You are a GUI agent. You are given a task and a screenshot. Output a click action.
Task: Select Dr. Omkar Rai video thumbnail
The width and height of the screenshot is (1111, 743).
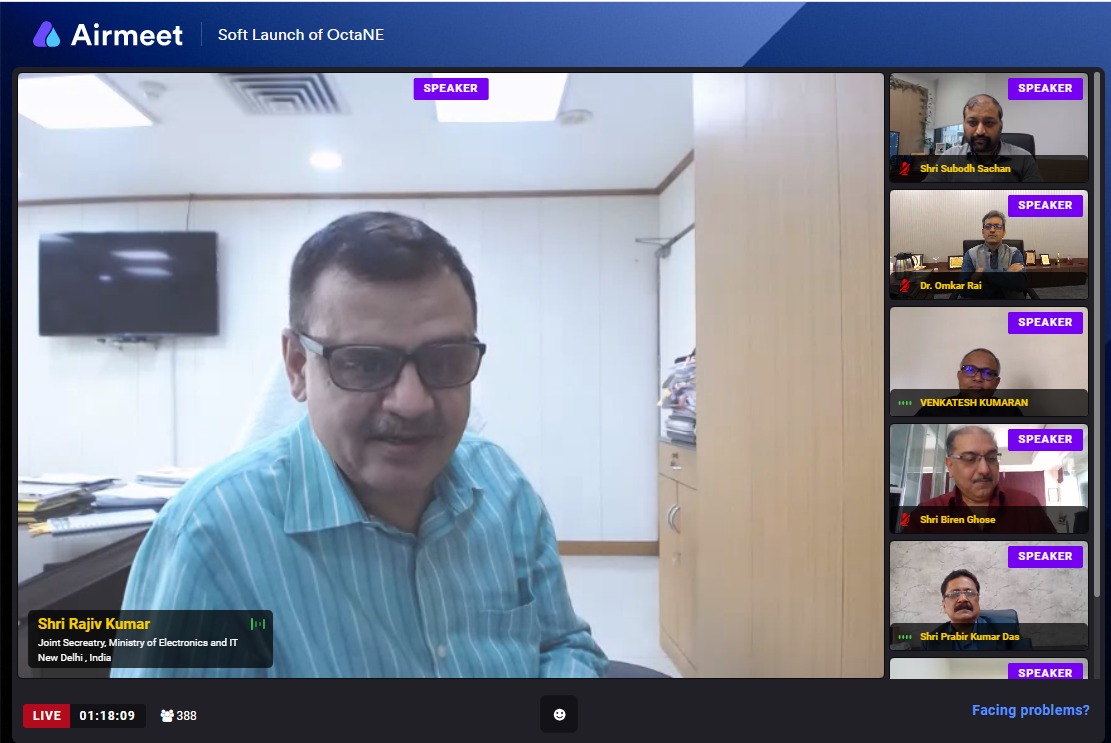pos(988,245)
